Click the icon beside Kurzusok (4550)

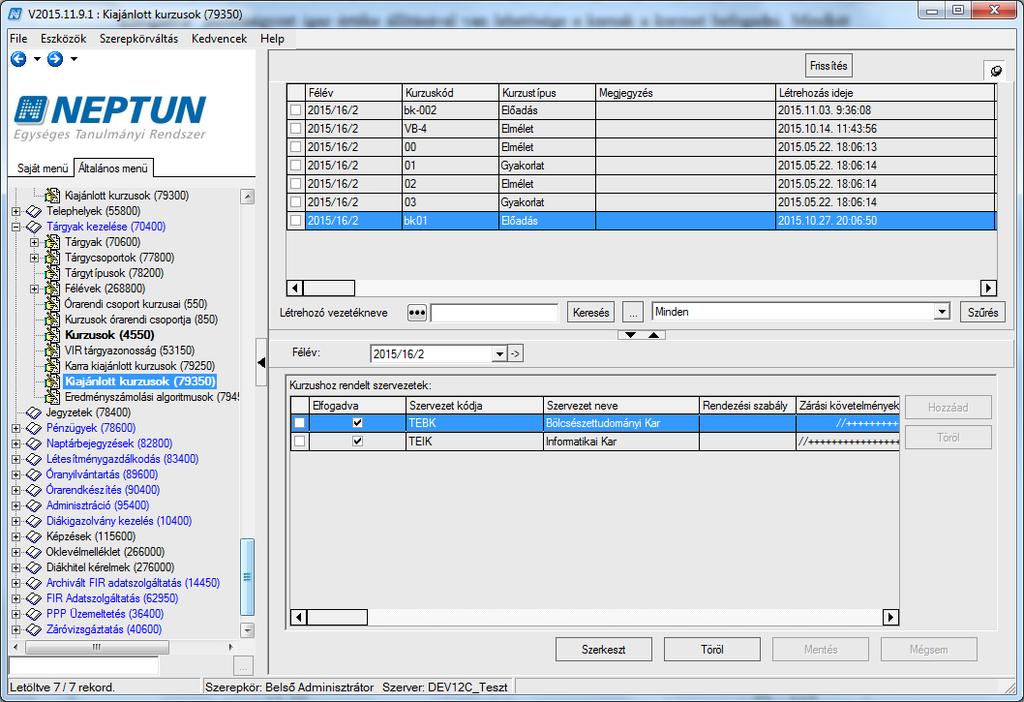53,335
